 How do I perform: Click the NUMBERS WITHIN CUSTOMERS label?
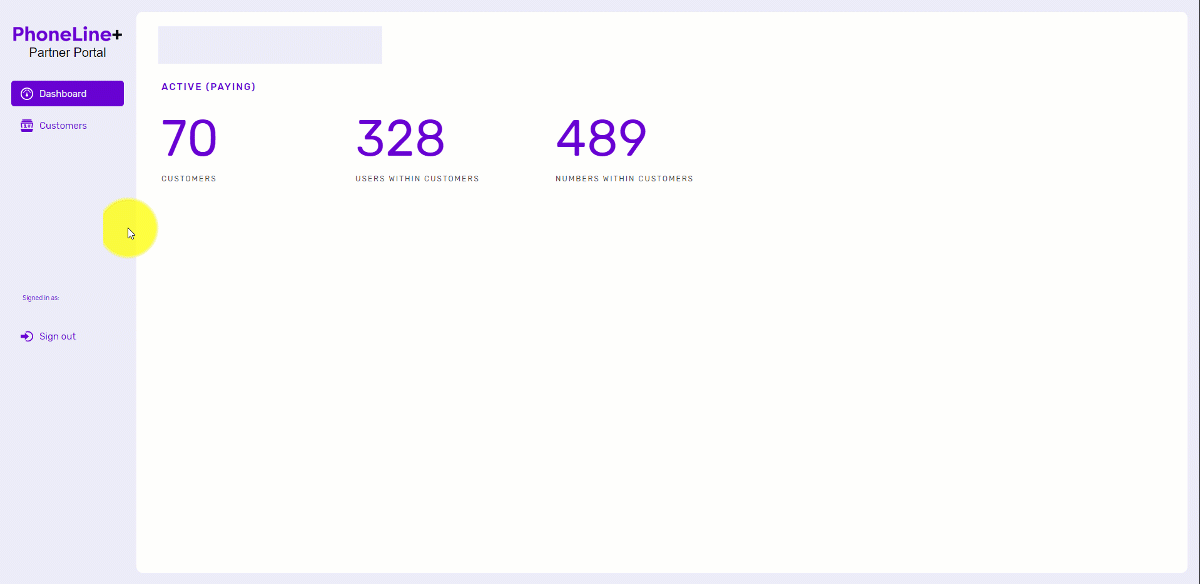(624, 179)
